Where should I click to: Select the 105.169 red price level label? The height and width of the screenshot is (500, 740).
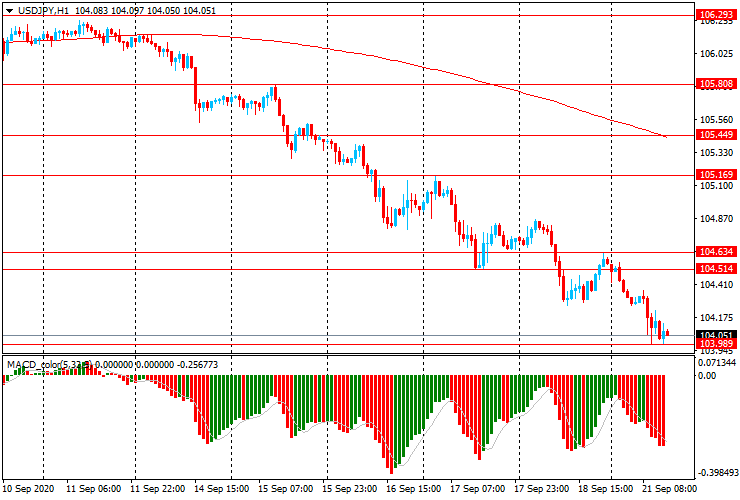[x=716, y=175]
